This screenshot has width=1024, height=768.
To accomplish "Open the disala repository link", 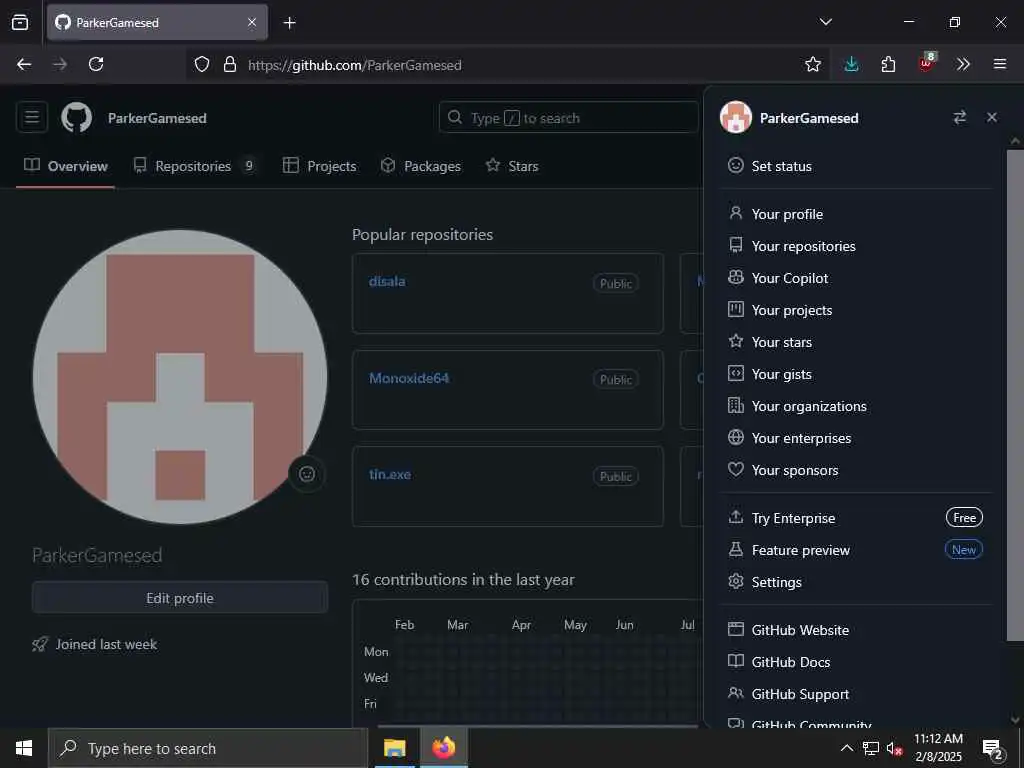I will point(387,281).
